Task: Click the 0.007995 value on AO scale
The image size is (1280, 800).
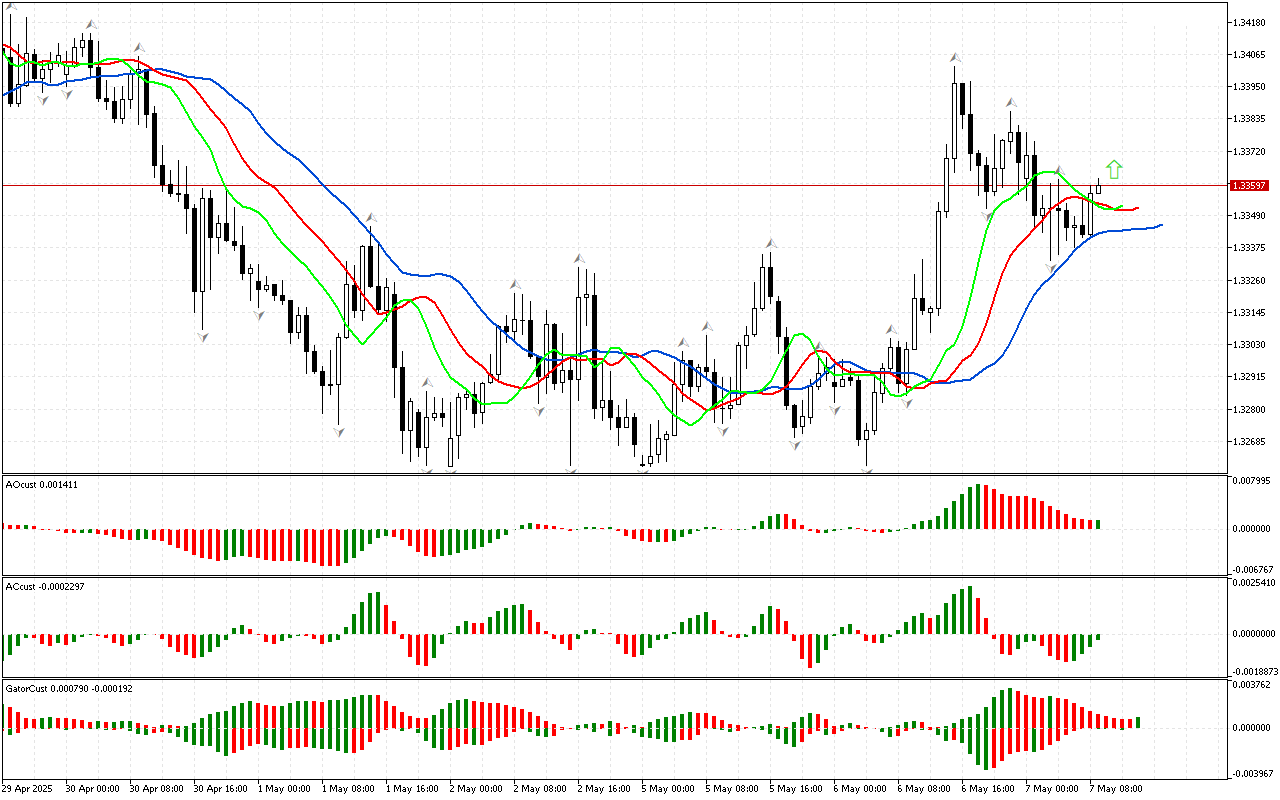Action: [1252, 481]
